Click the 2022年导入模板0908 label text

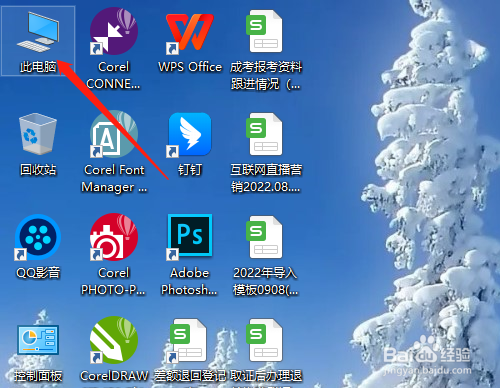pyautogui.click(x=266, y=281)
